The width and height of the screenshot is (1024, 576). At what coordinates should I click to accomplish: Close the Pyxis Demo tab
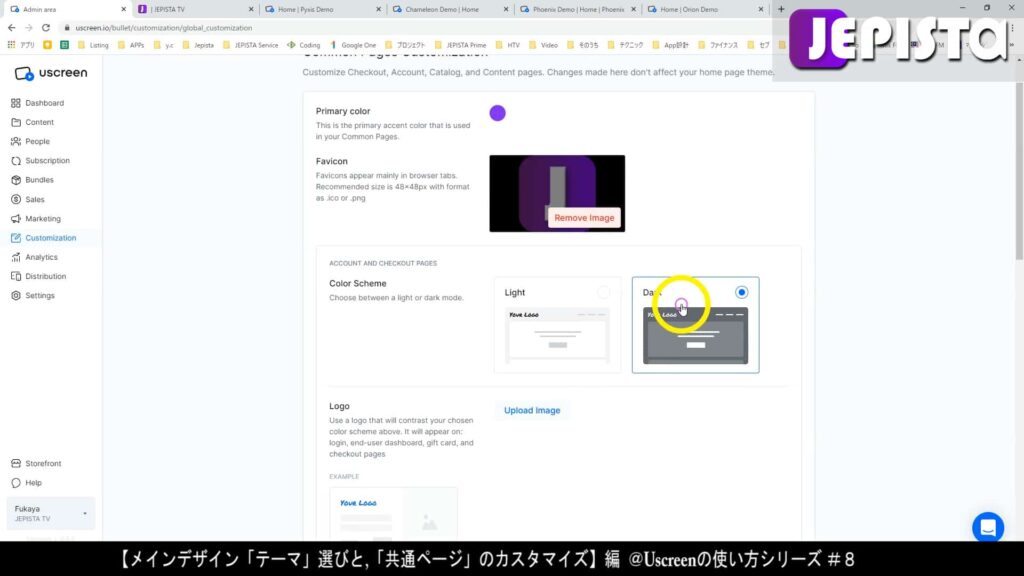click(378, 9)
